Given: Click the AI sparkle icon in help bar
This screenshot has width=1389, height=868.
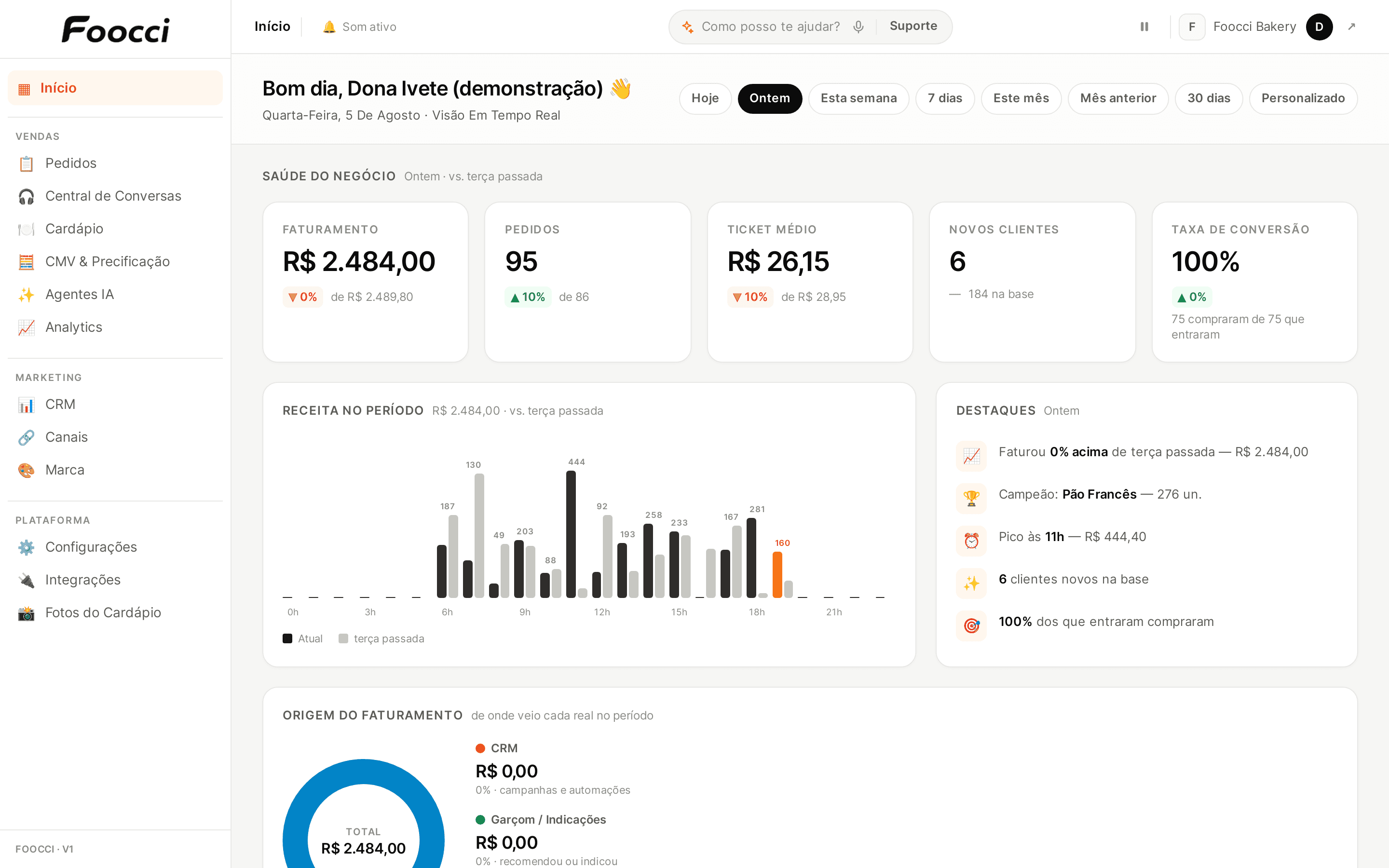Looking at the screenshot, I should coord(687,27).
